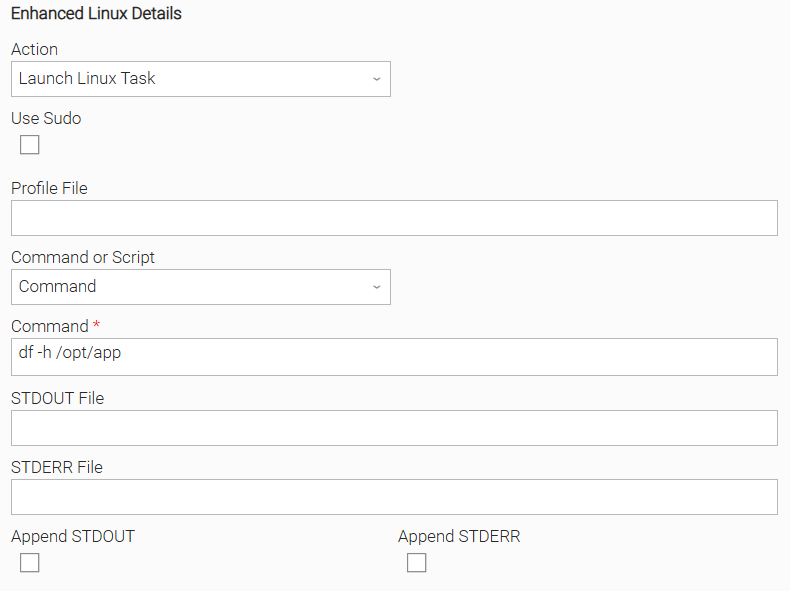The width and height of the screenshot is (790, 591).
Task: Click the Profile File label
Action: 49,188
